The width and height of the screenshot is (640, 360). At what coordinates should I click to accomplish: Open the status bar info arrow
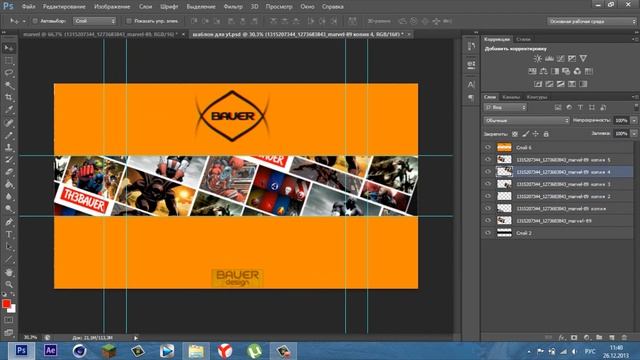[x=136, y=338]
